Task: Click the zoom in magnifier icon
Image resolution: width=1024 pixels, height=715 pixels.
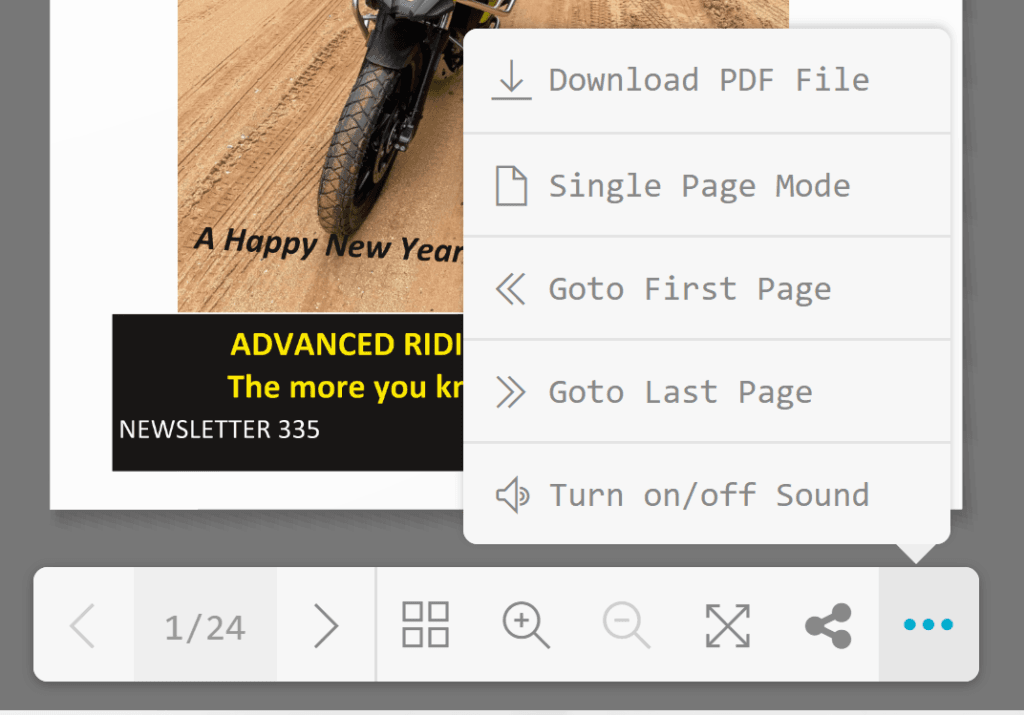Action: pyautogui.click(x=526, y=625)
